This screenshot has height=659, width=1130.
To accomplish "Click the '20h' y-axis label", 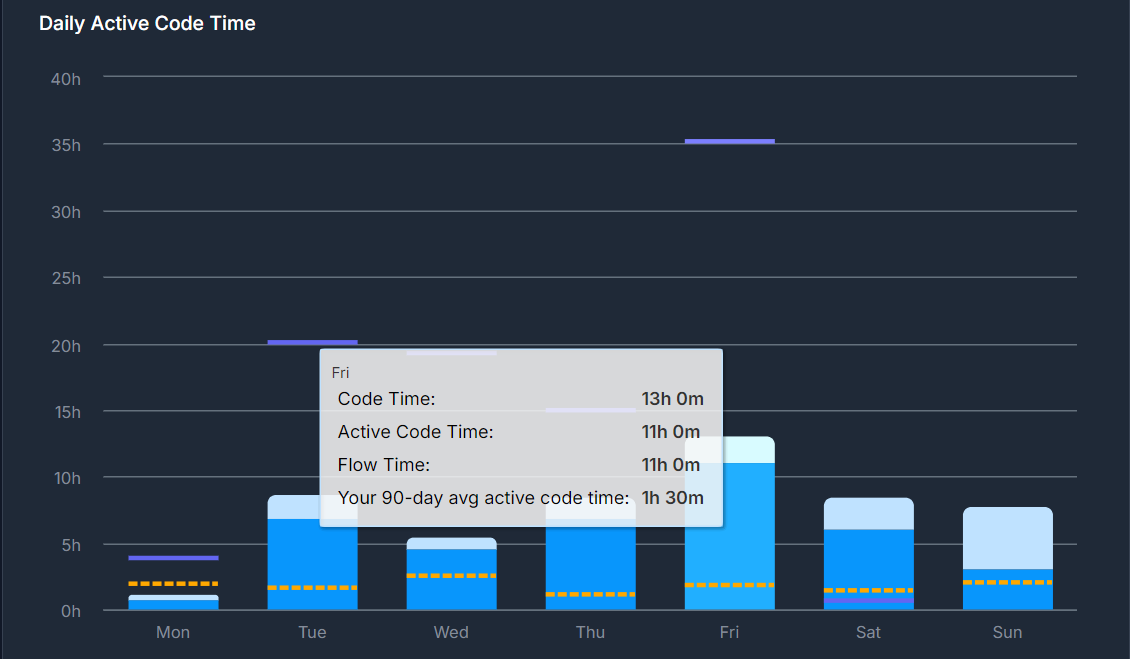I will pos(66,346).
